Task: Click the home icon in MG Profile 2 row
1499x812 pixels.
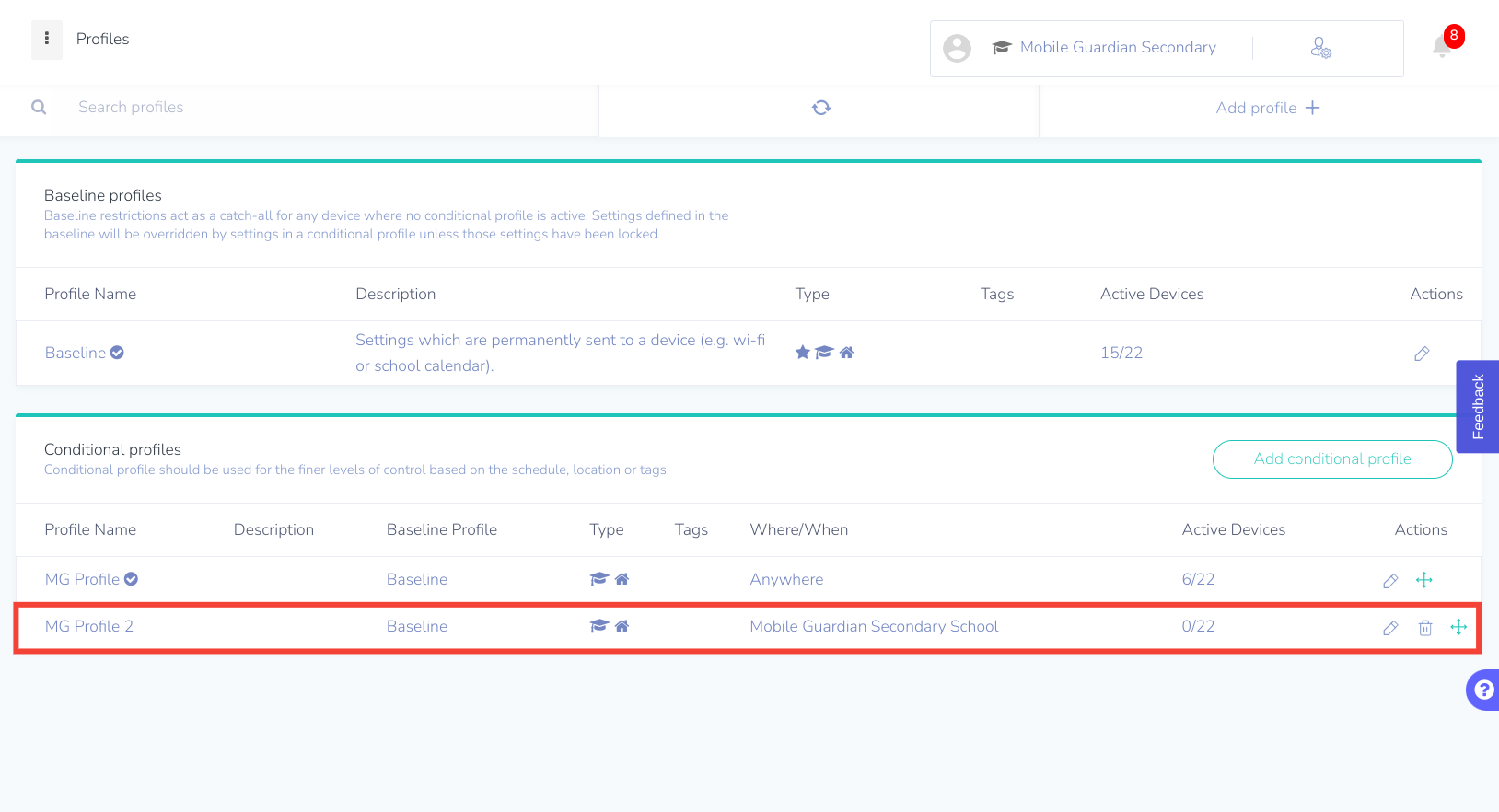Action: tap(622, 626)
